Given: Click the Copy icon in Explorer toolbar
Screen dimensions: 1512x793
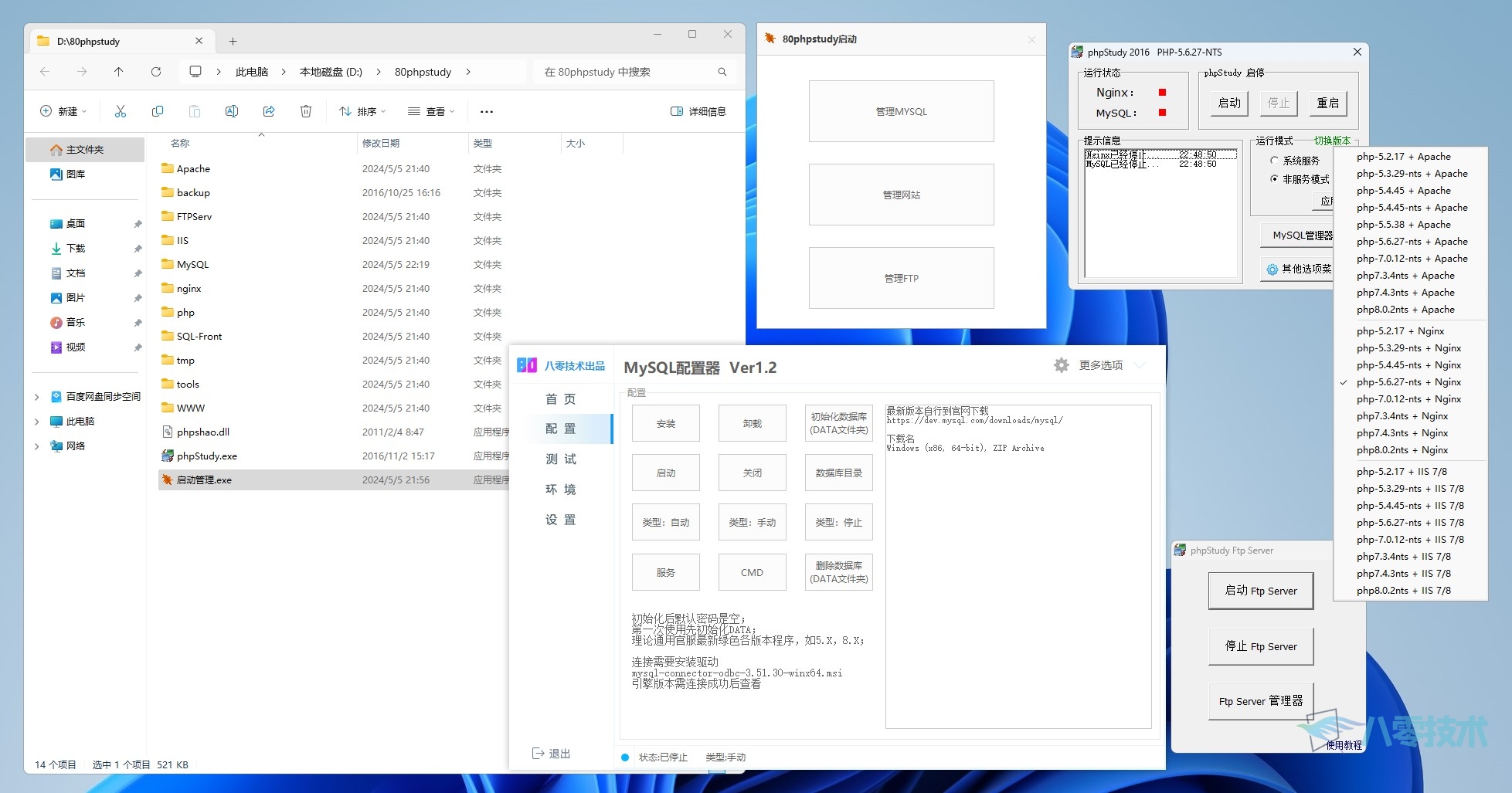Looking at the screenshot, I should (158, 111).
